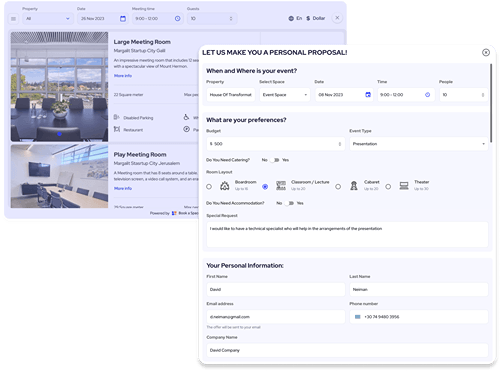Click the Boardroom layout icon
The image size is (500, 371).
click(225, 186)
